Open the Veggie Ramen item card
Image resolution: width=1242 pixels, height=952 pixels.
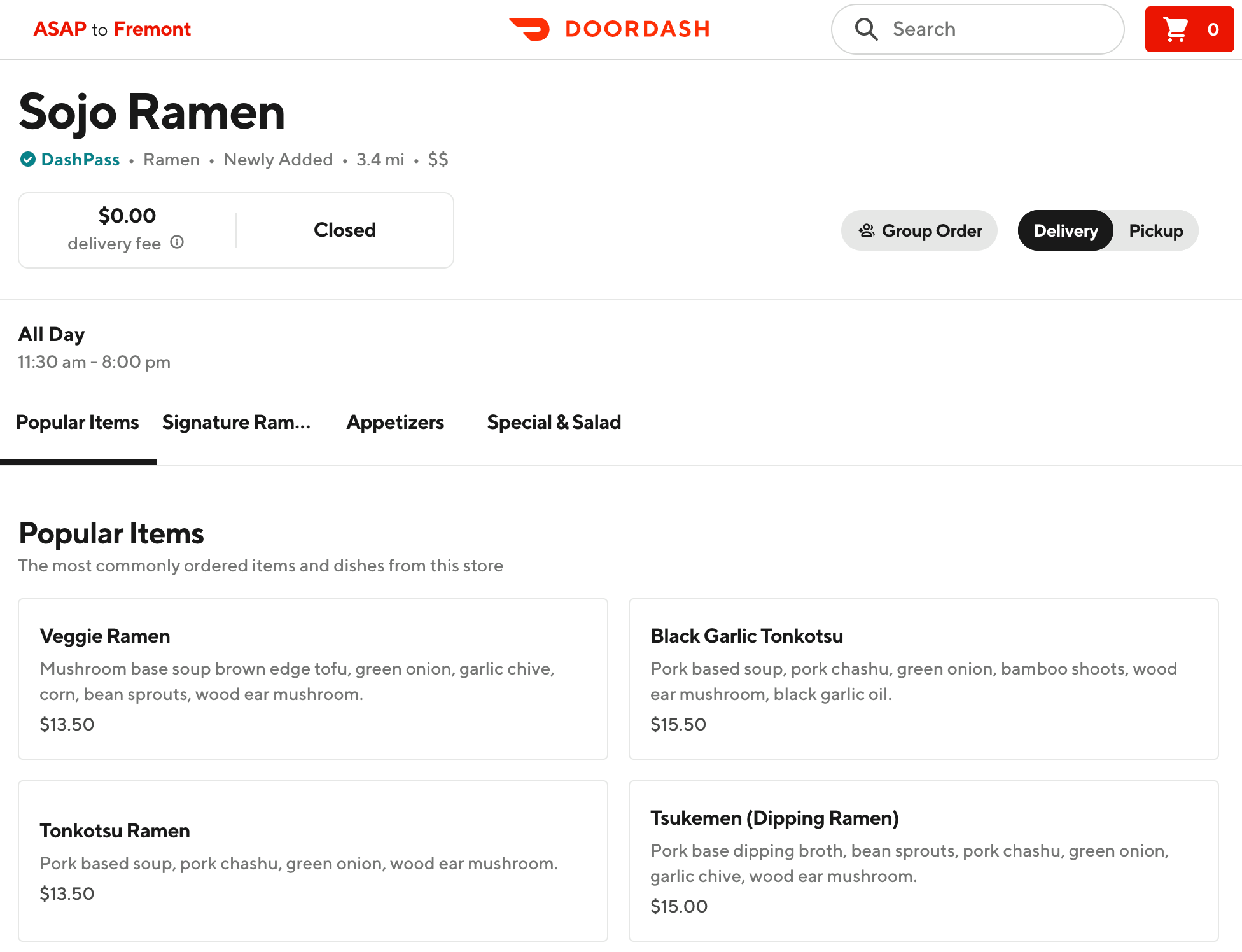click(312, 678)
